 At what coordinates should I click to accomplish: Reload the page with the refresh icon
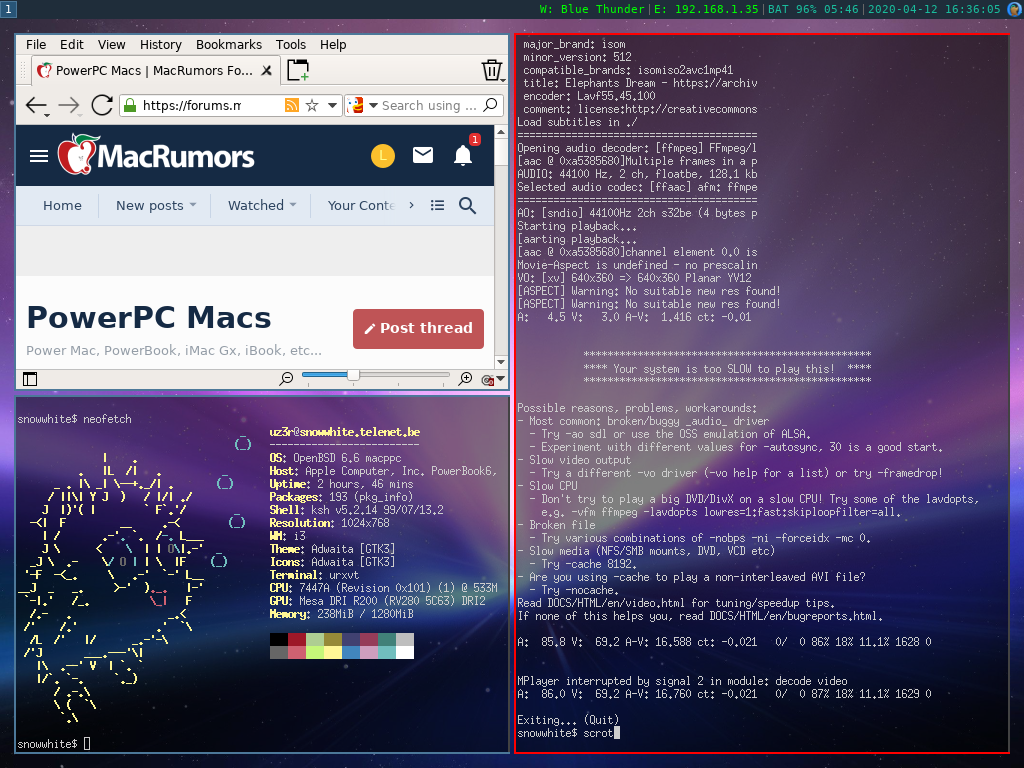click(102, 104)
